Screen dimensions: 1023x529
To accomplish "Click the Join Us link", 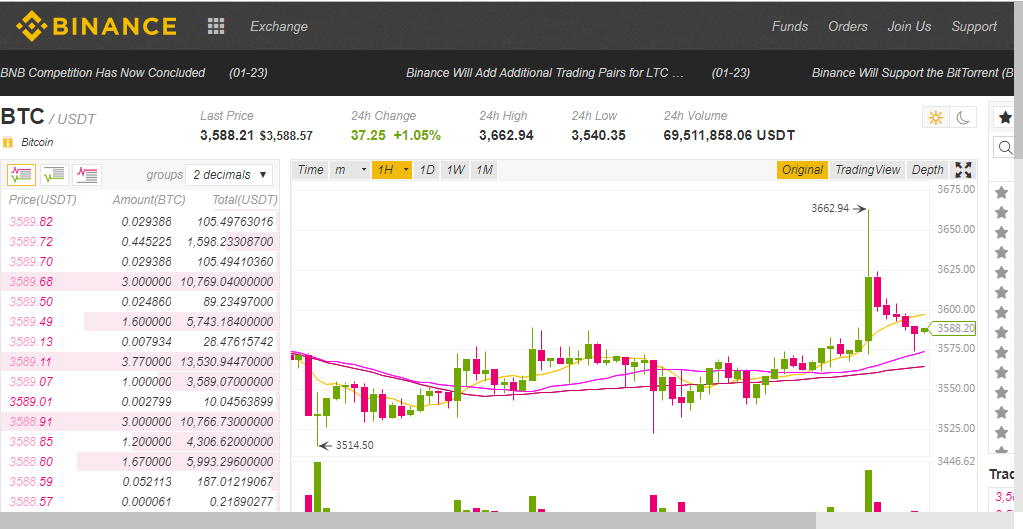I will point(909,26).
